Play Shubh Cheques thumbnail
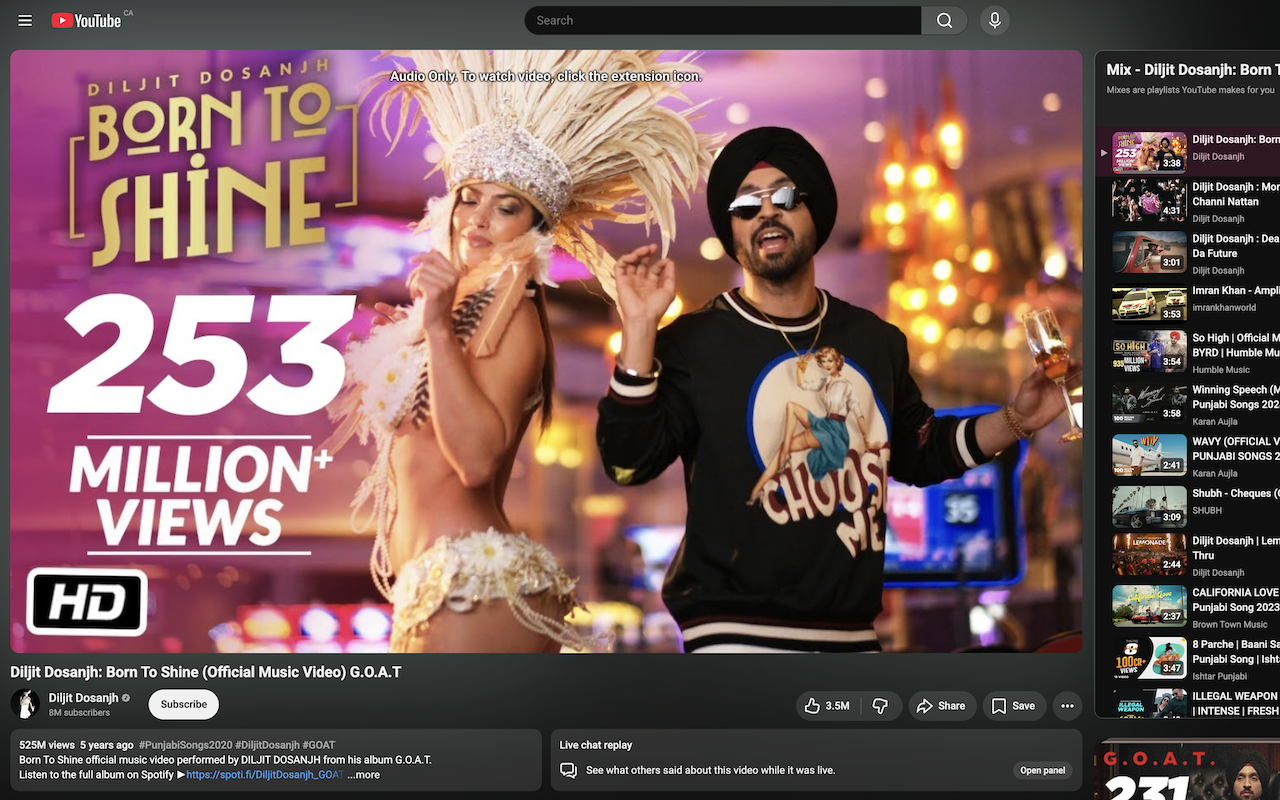1280x800 pixels. [1149, 507]
